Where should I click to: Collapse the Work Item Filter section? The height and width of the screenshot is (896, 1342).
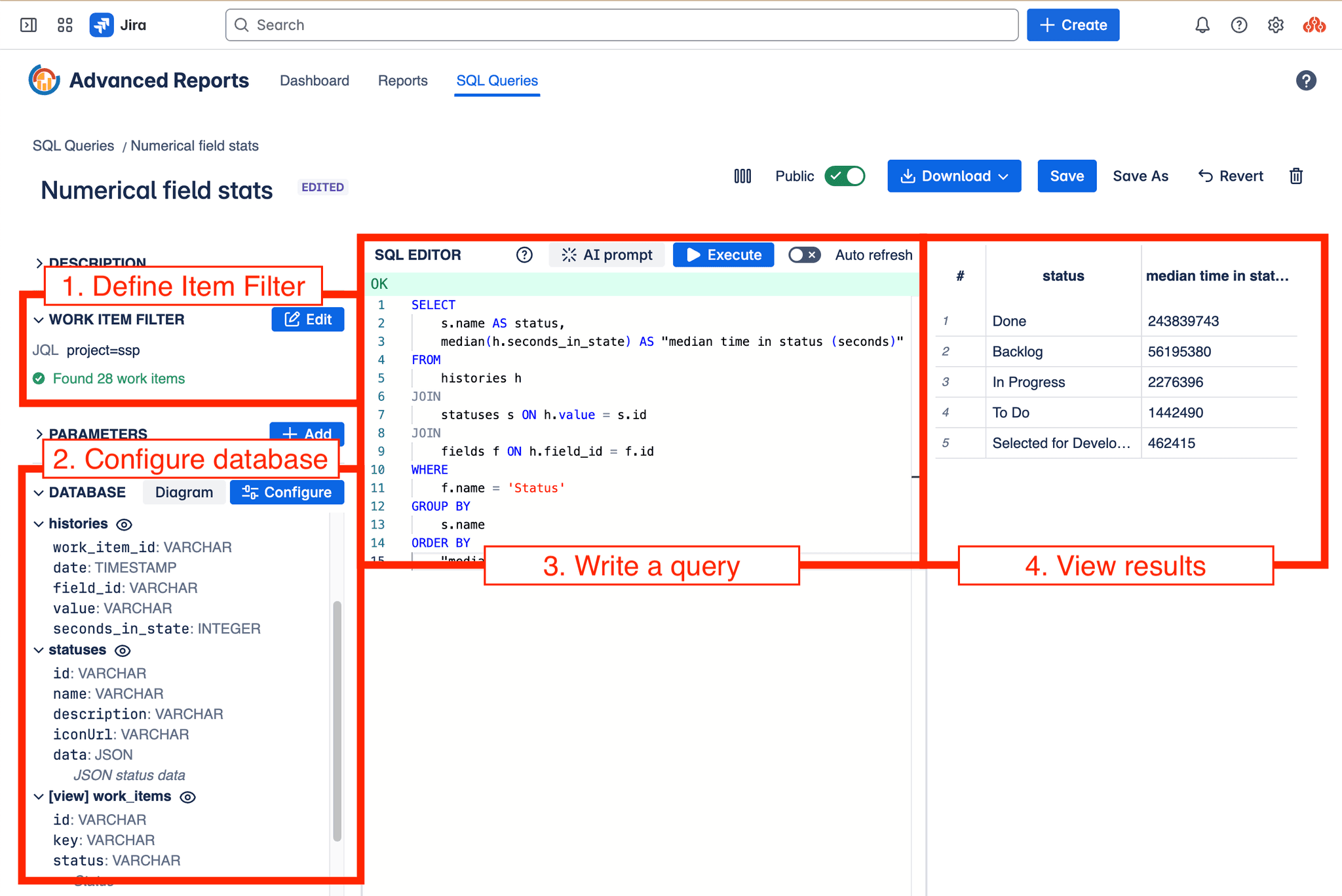(x=39, y=320)
